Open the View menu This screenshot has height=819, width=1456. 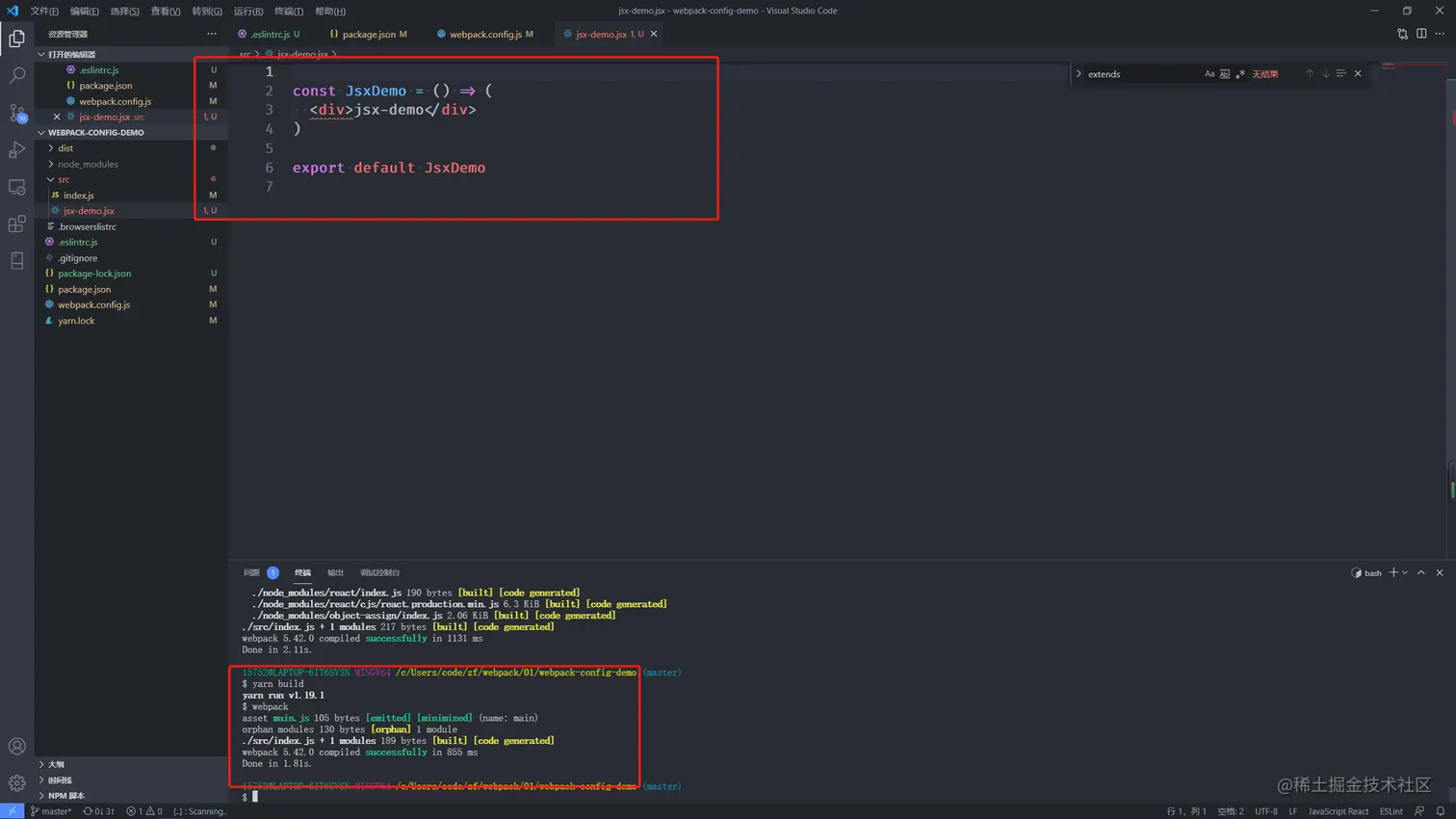click(x=166, y=11)
